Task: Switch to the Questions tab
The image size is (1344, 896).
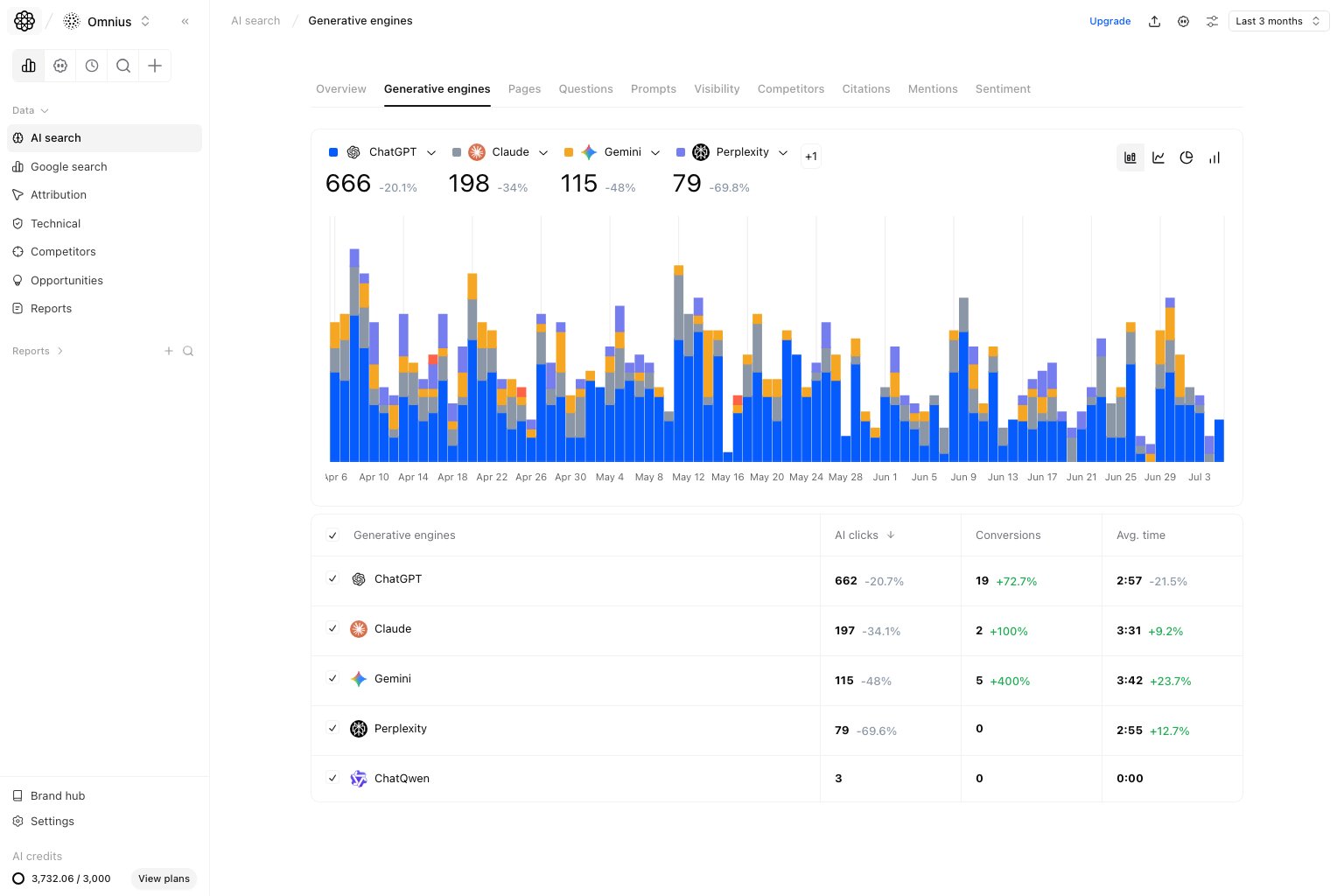Action: pyautogui.click(x=586, y=89)
